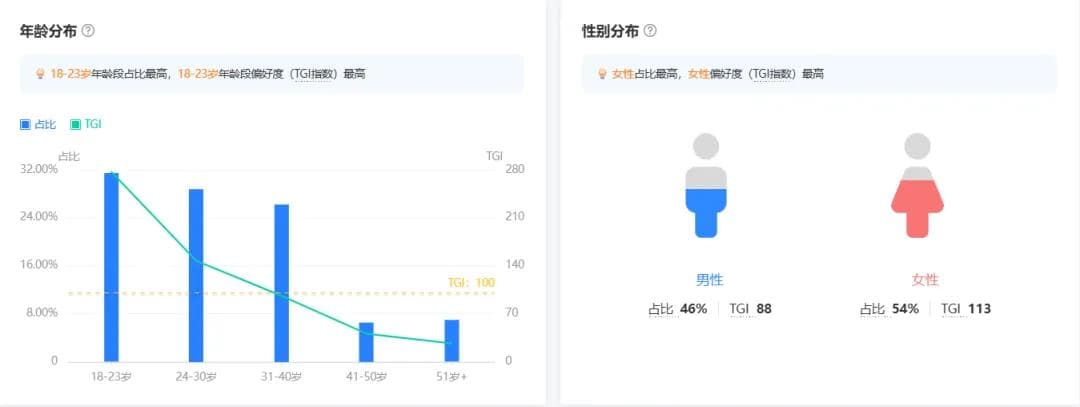Viewport: 1080px width, 407px height.
Task: Click lightbulb icon in age insight banner
Action: click(x=41, y=74)
